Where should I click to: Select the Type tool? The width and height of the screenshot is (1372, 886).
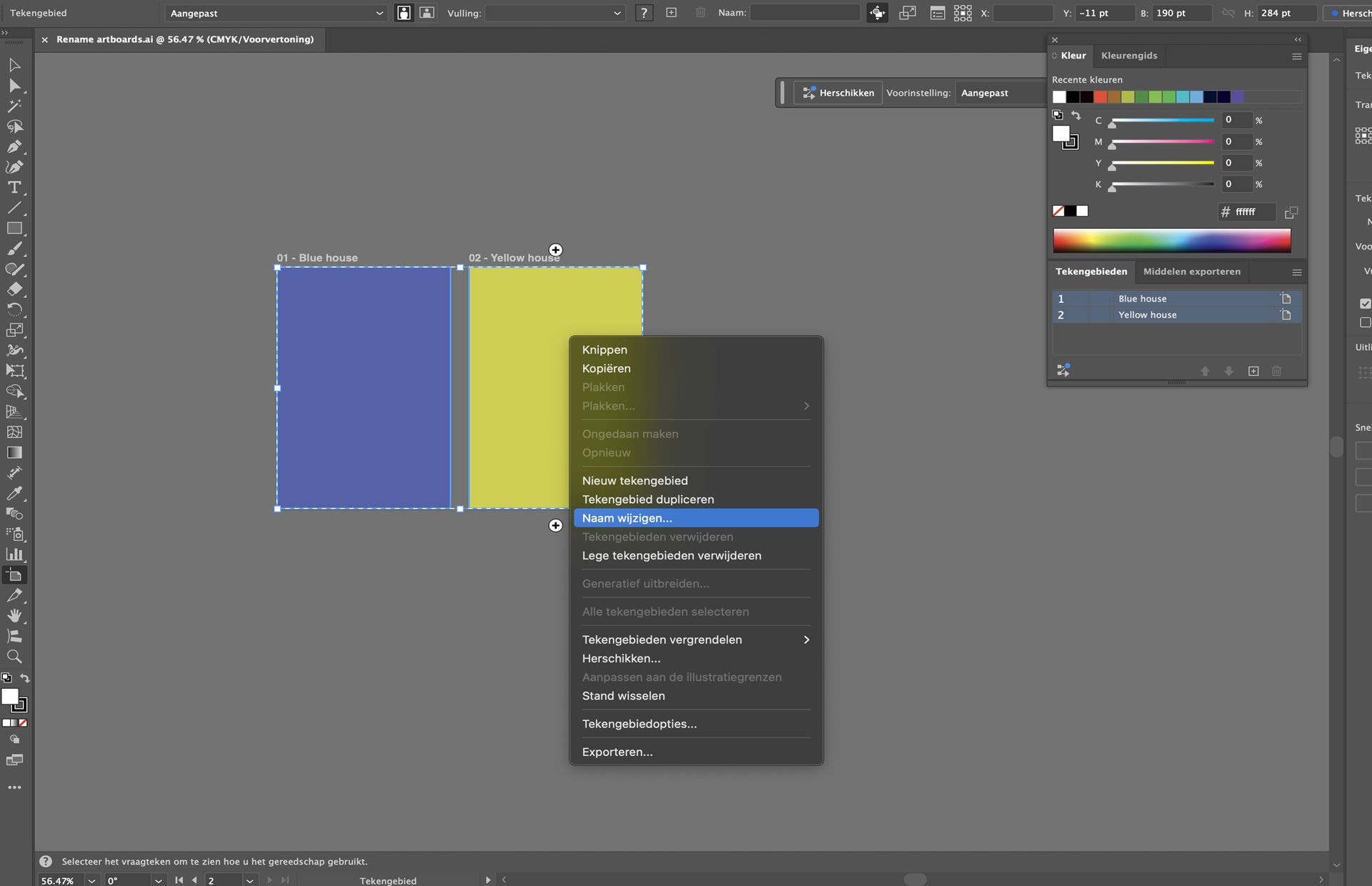point(14,187)
